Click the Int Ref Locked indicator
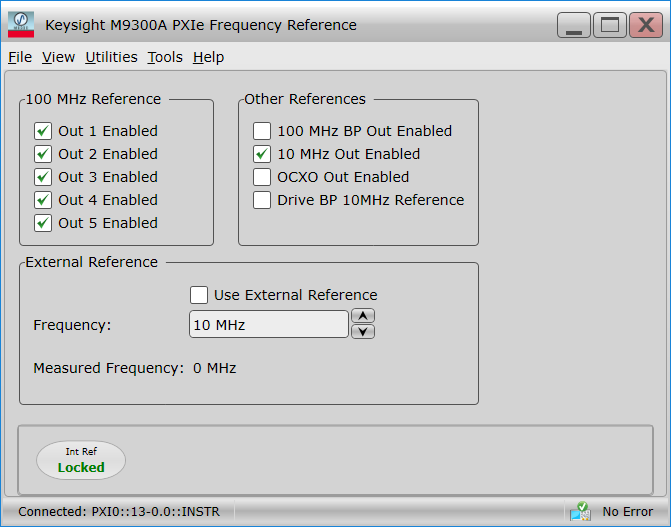The height and width of the screenshot is (527, 671). coord(81,460)
